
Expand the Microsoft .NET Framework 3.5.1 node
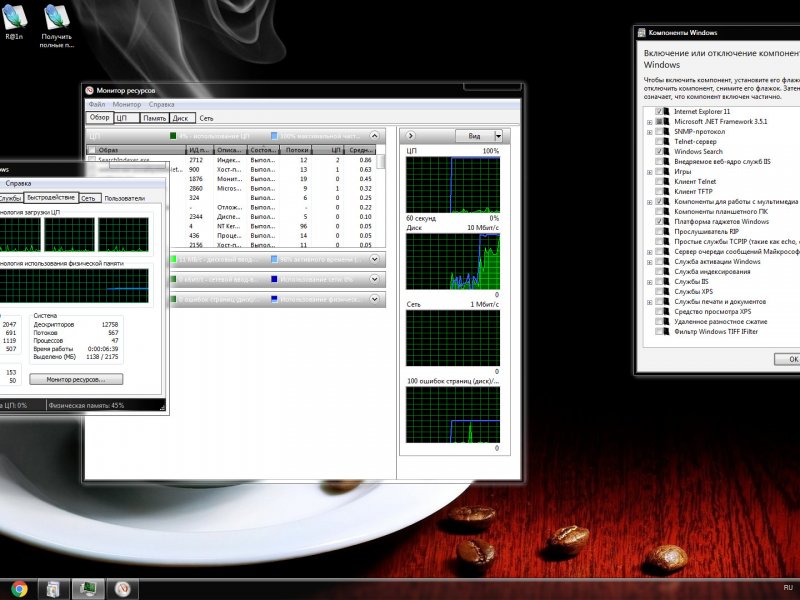point(649,122)
